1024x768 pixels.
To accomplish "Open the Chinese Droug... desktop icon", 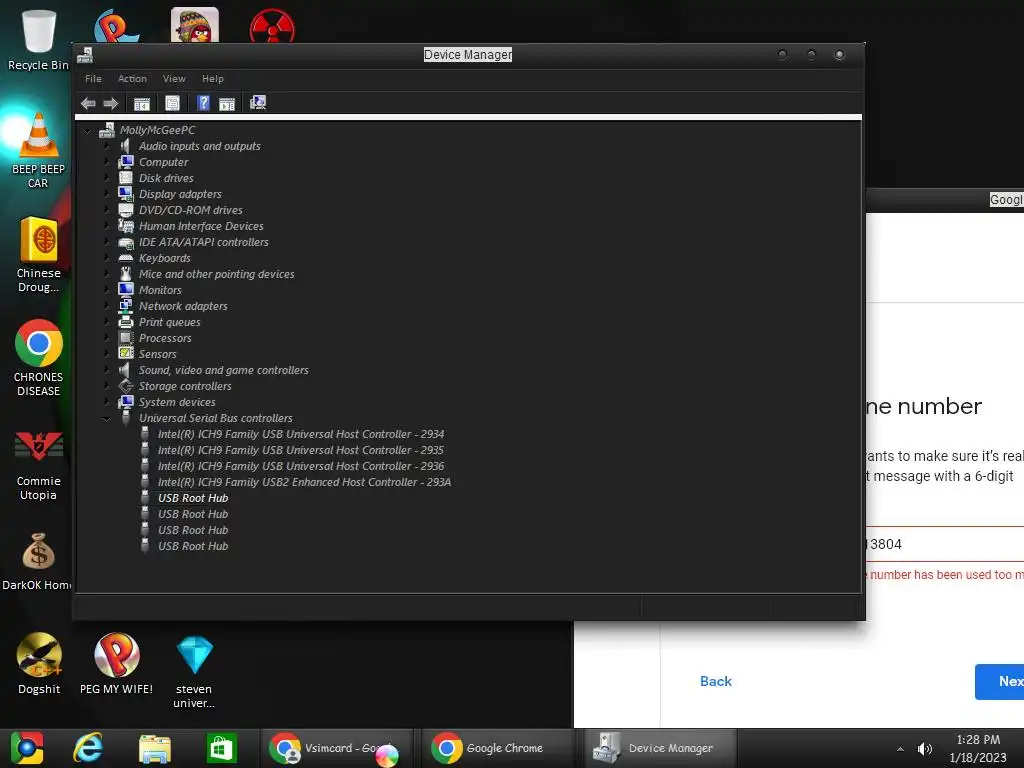I will click(39, 255).
